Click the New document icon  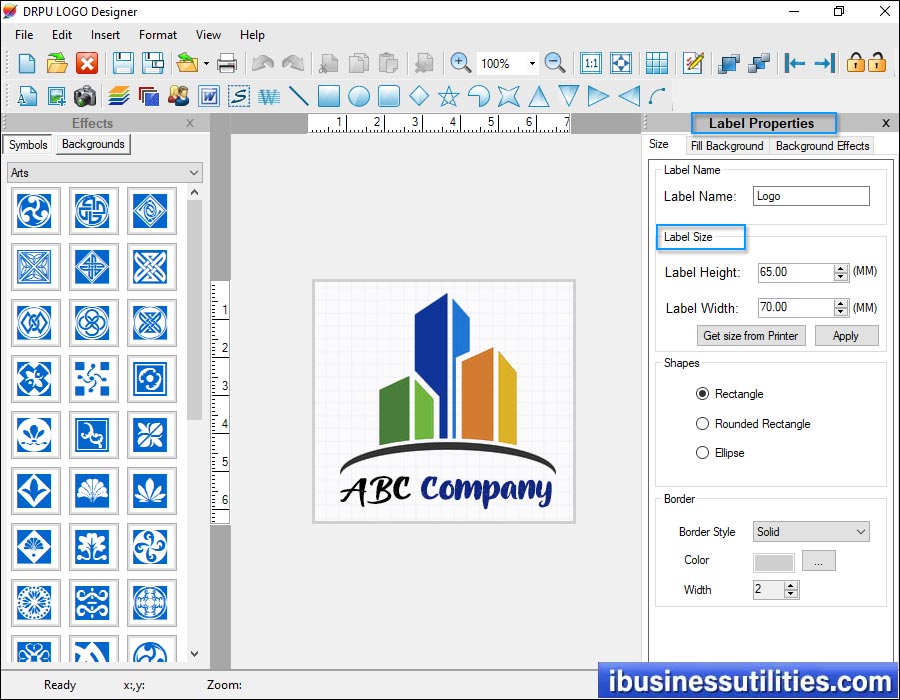pos(27,63)
